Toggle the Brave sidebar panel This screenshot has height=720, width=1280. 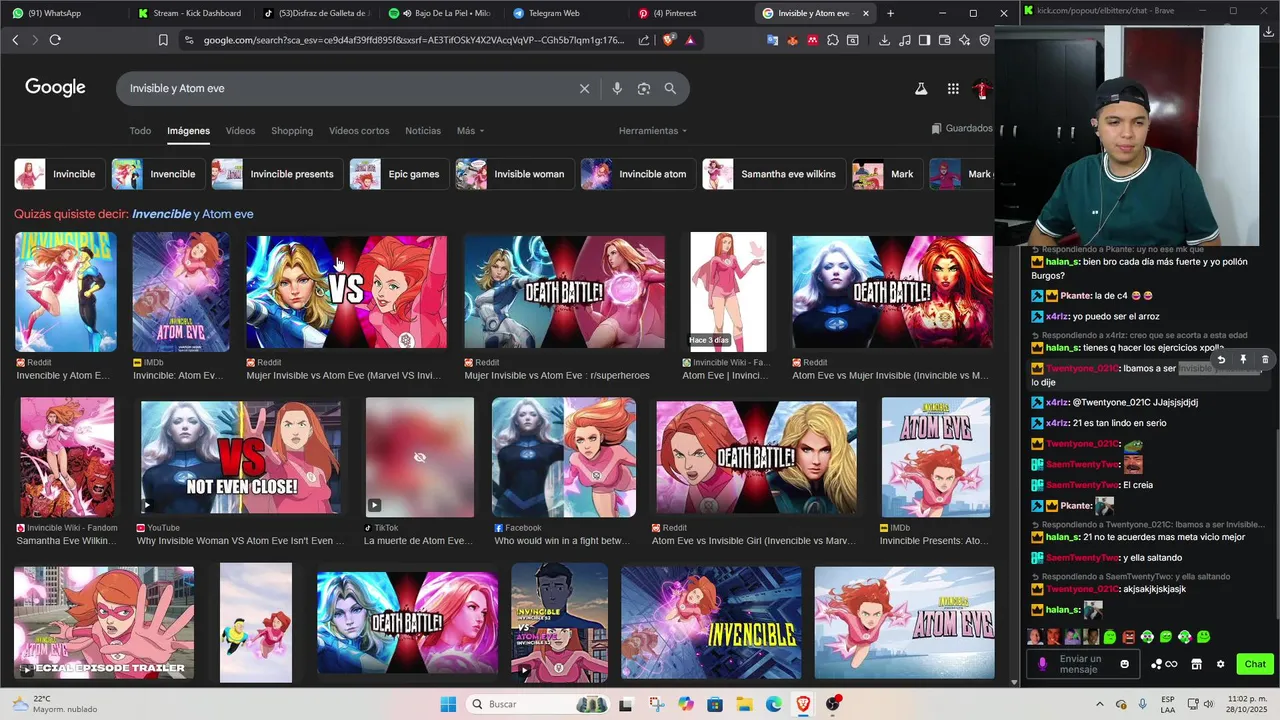click(925, 40)
